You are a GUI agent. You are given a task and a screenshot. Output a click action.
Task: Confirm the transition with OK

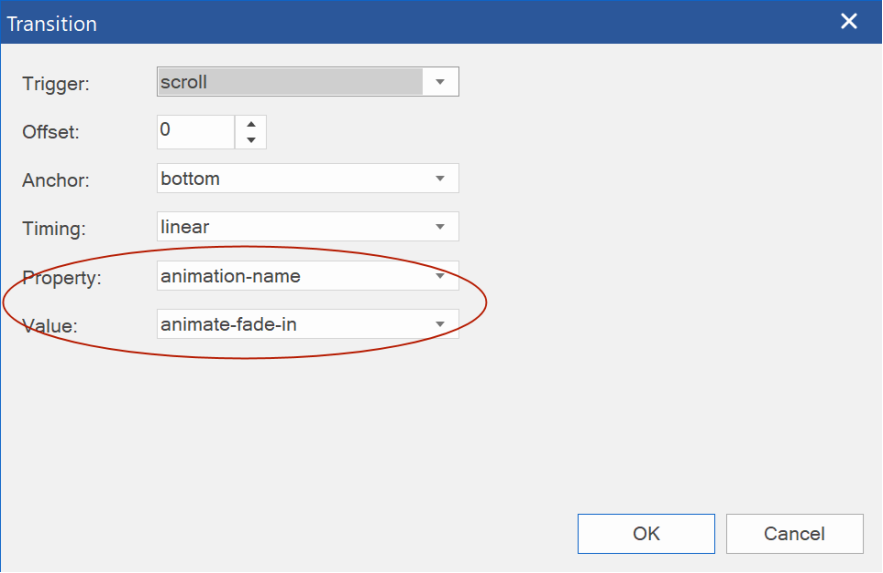pos(646,534)
